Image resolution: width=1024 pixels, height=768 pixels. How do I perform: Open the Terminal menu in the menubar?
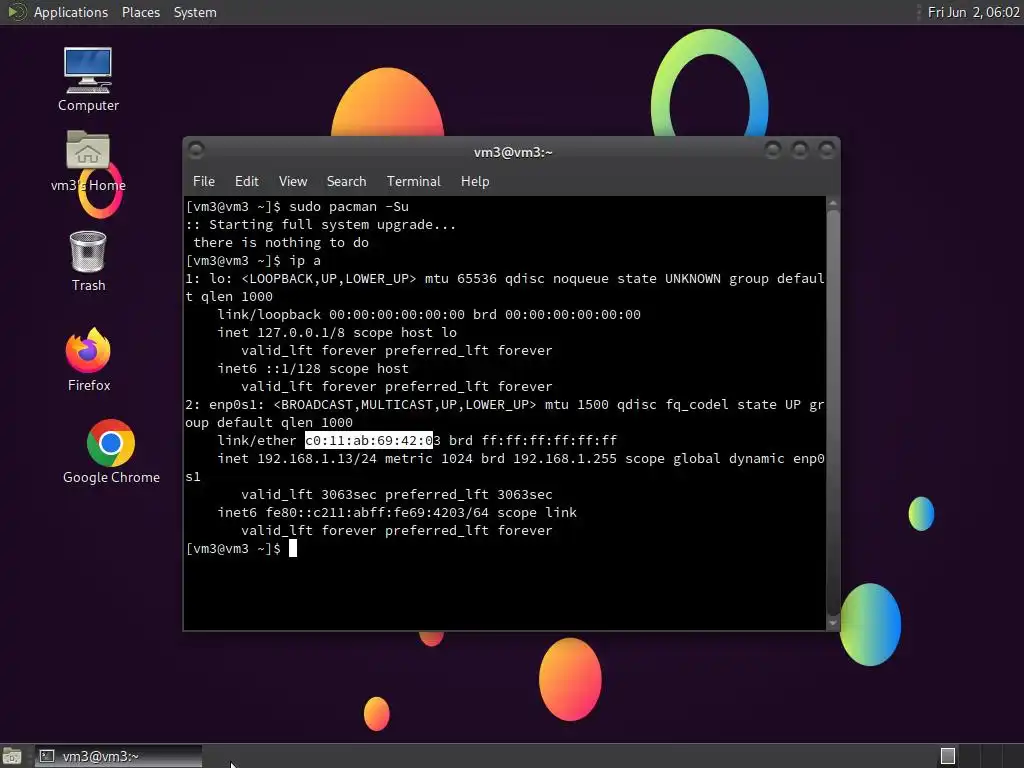click(413, 182)
